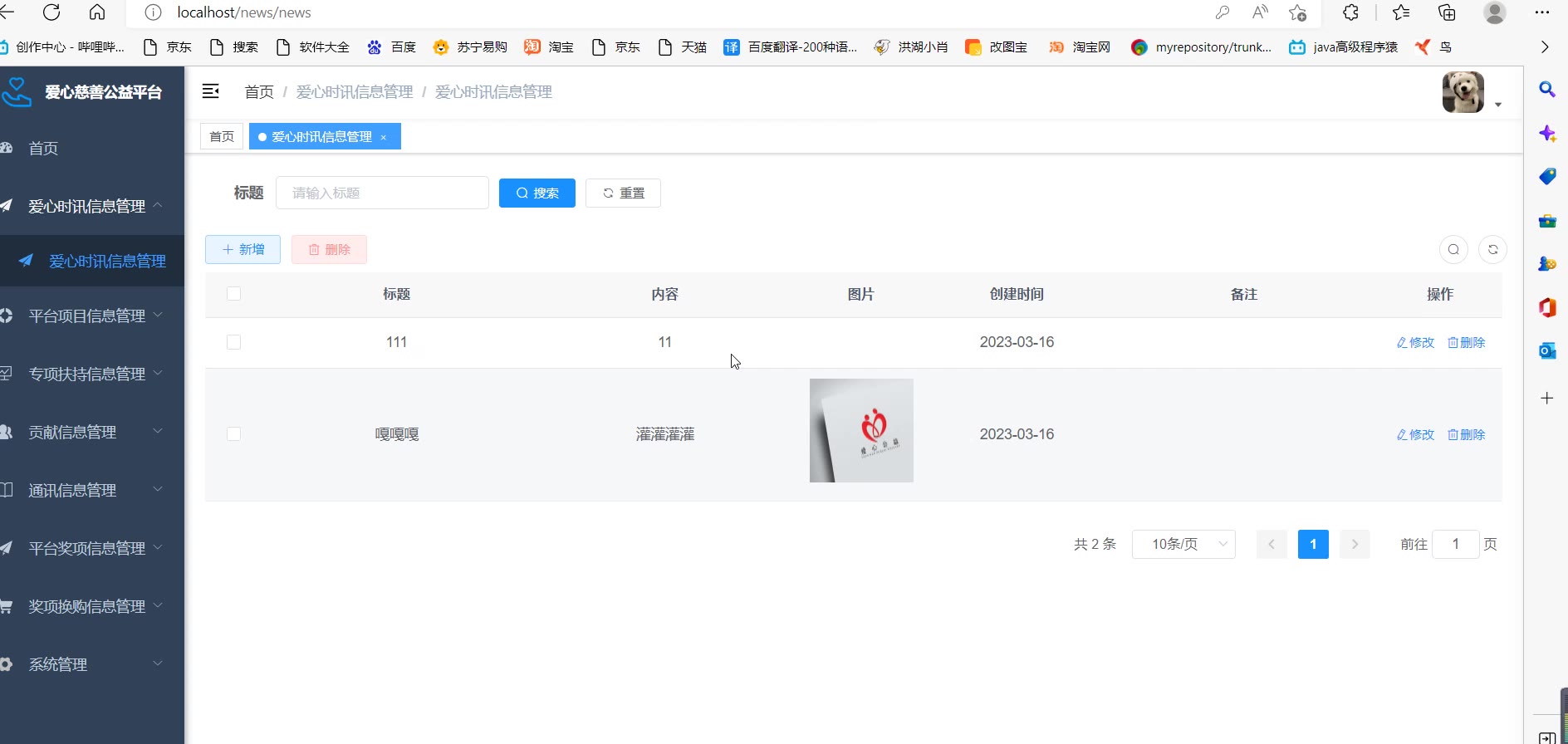Image resolution: width=1568 pixels, height=744 pixels.
Task: Check the row titled 嘎嘎嘎
Action: point(233,434)
